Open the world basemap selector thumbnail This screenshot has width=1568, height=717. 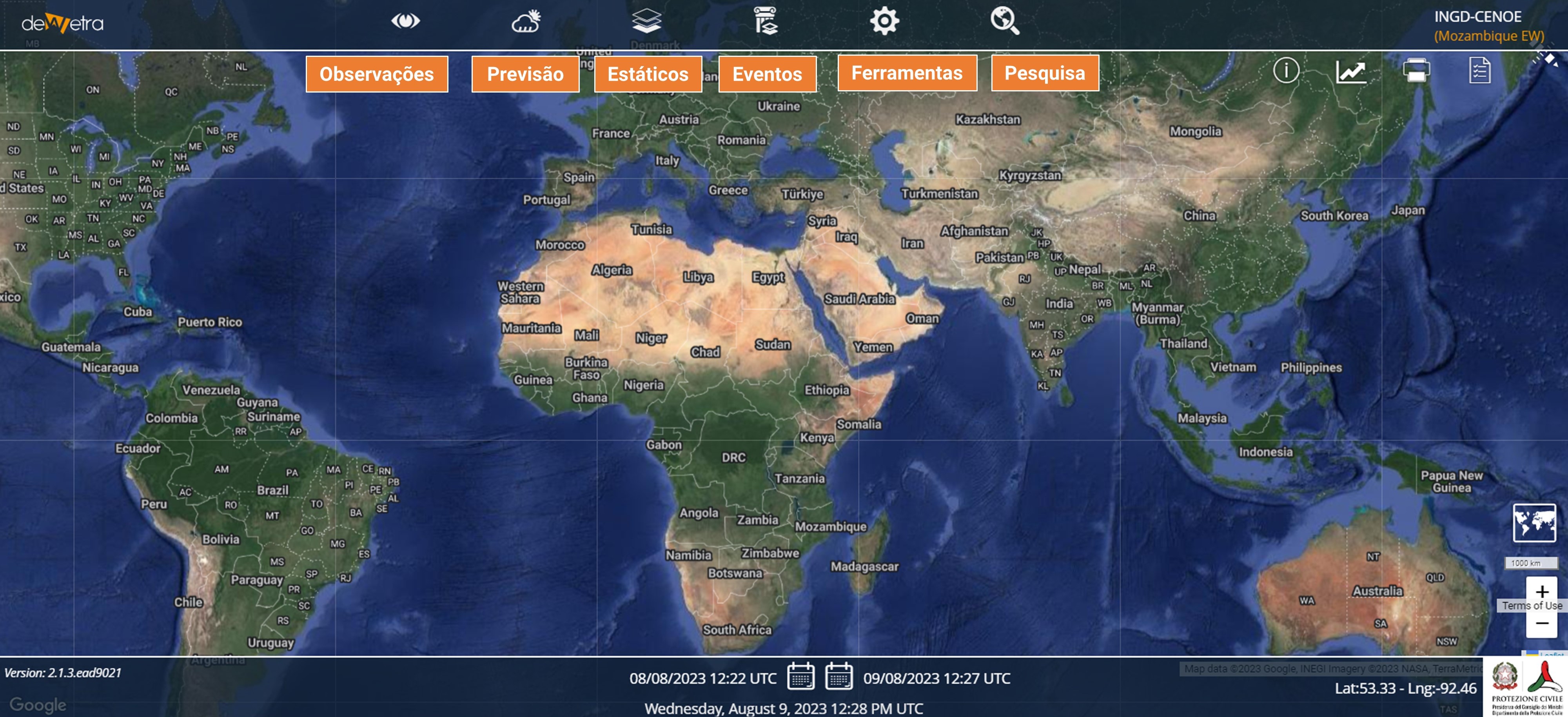click(x=1535, y=523)
